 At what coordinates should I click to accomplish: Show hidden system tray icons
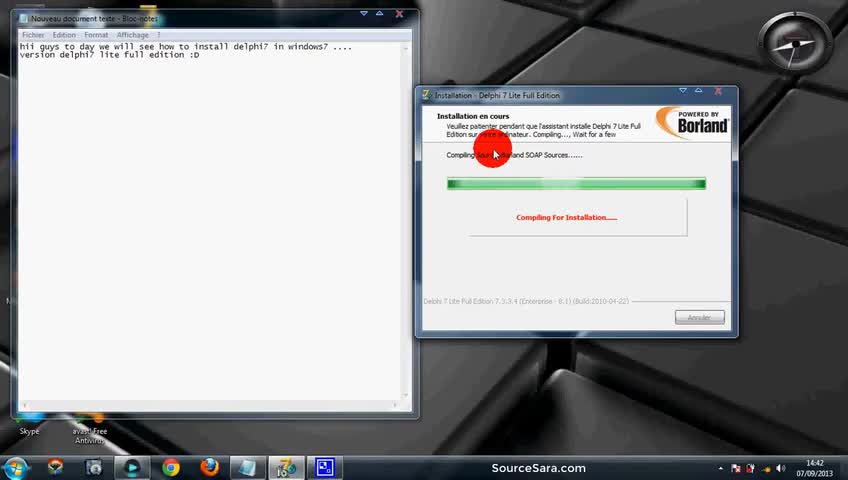720,469
